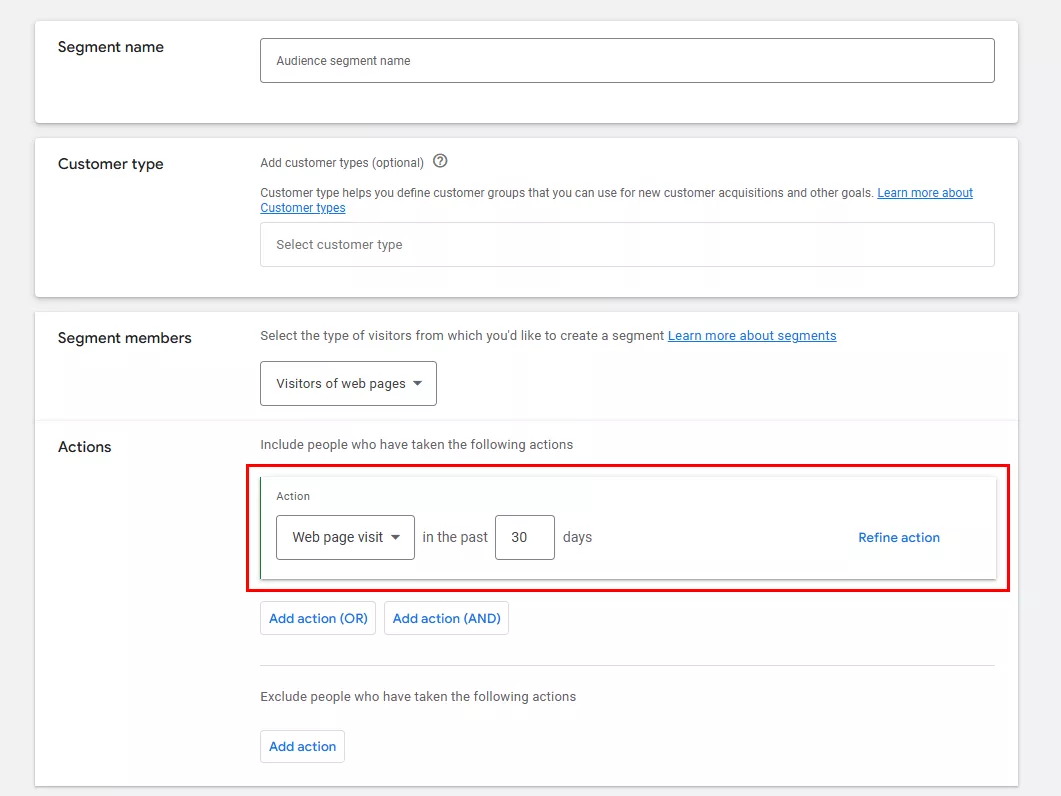Screen dimensions: 1061x796
Task: Open Learn more about Customer types link
Action: (x=924, y=193)
